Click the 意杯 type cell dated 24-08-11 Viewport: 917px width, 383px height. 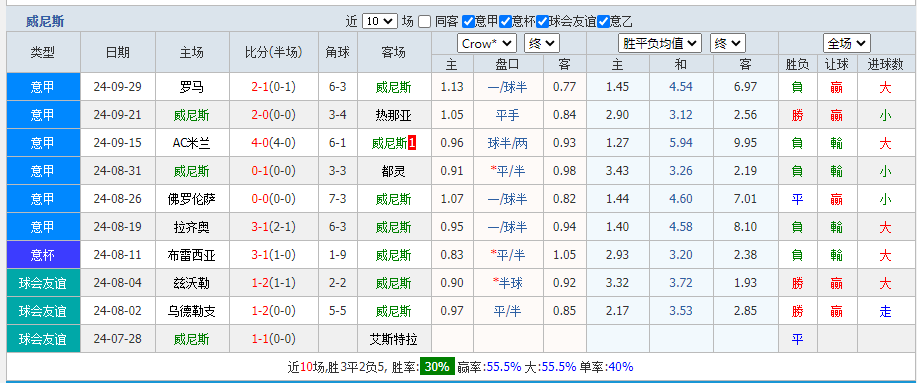click(x=43, y=255)
